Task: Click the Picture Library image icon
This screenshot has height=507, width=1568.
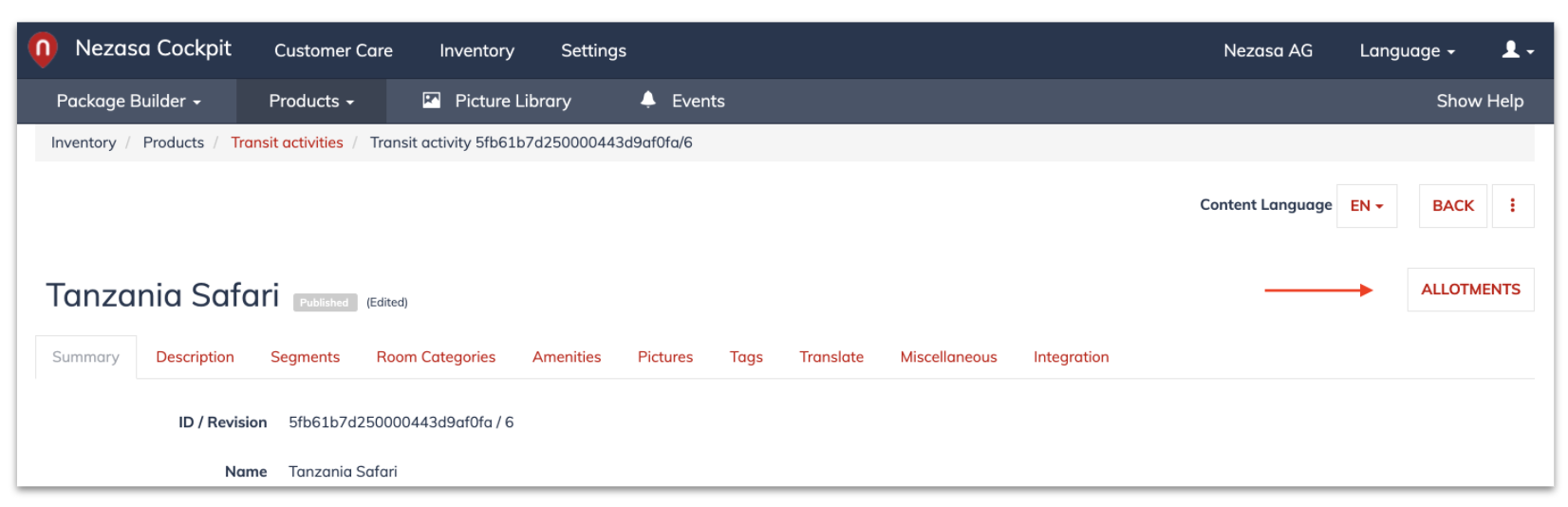Action: pos(431,101)
